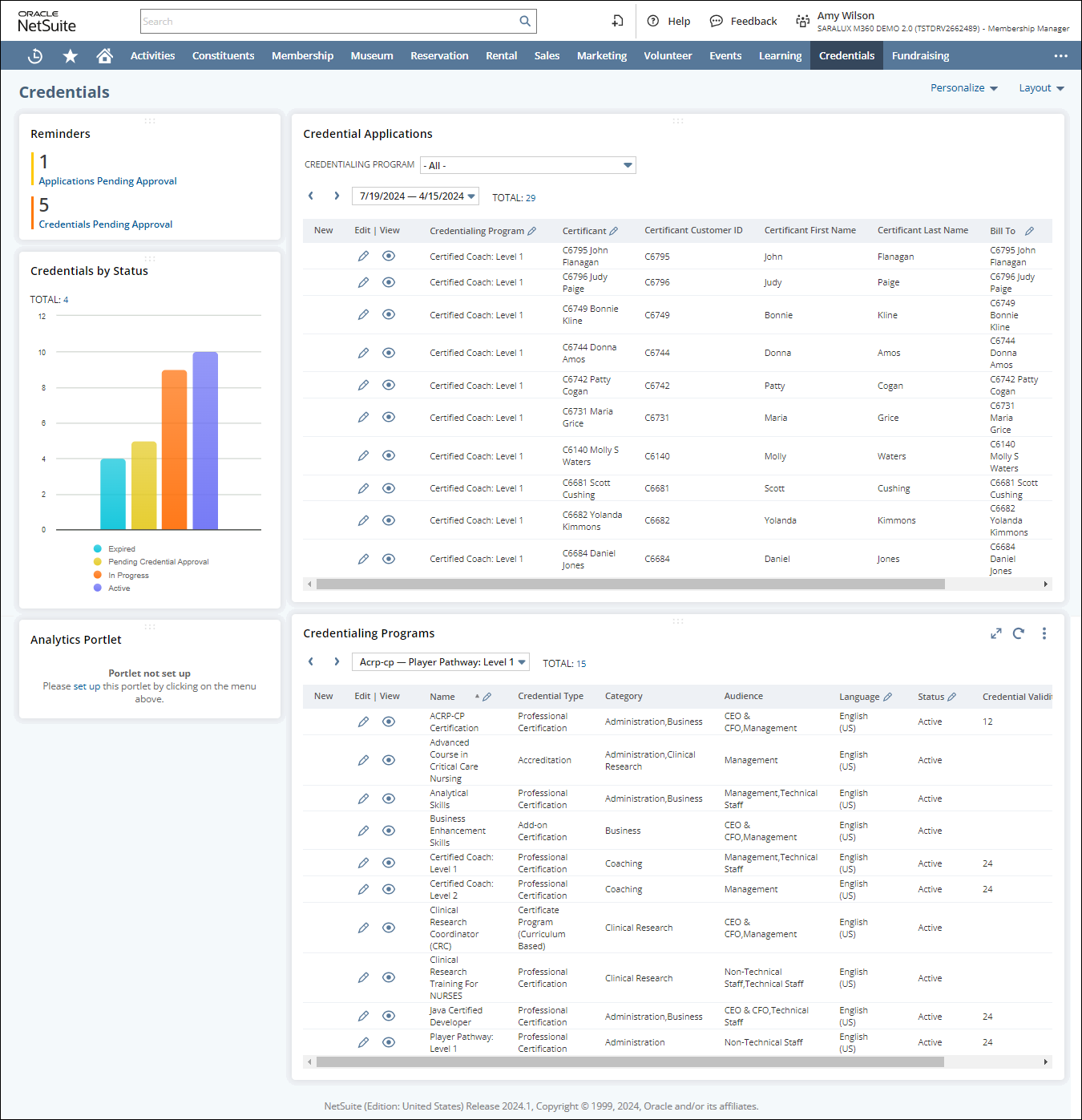Open Applications Pending Approval reminder link
1082x1120 pixels.
tap(107, 180)
